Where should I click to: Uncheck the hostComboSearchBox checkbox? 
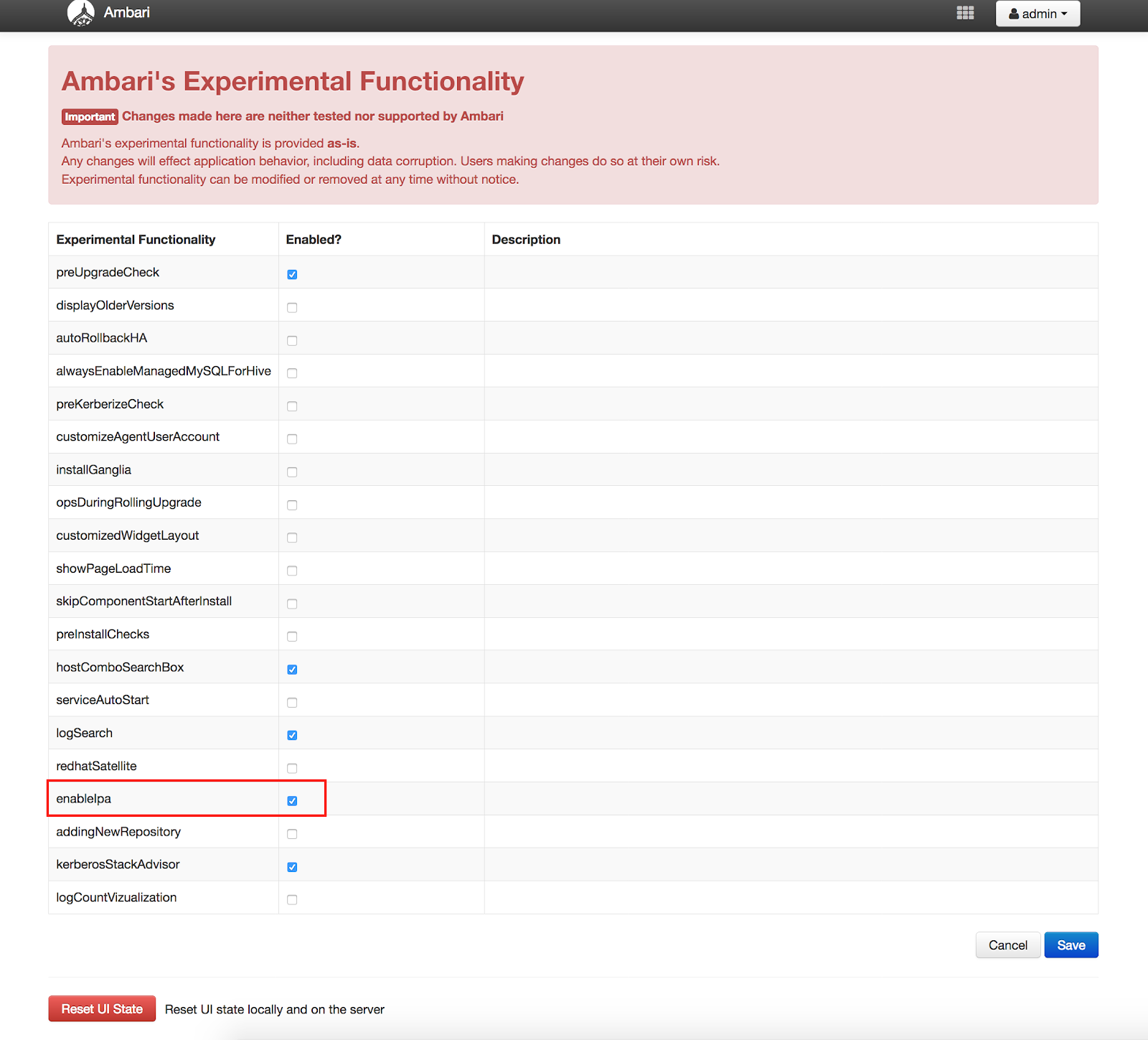tap(292, 669)
